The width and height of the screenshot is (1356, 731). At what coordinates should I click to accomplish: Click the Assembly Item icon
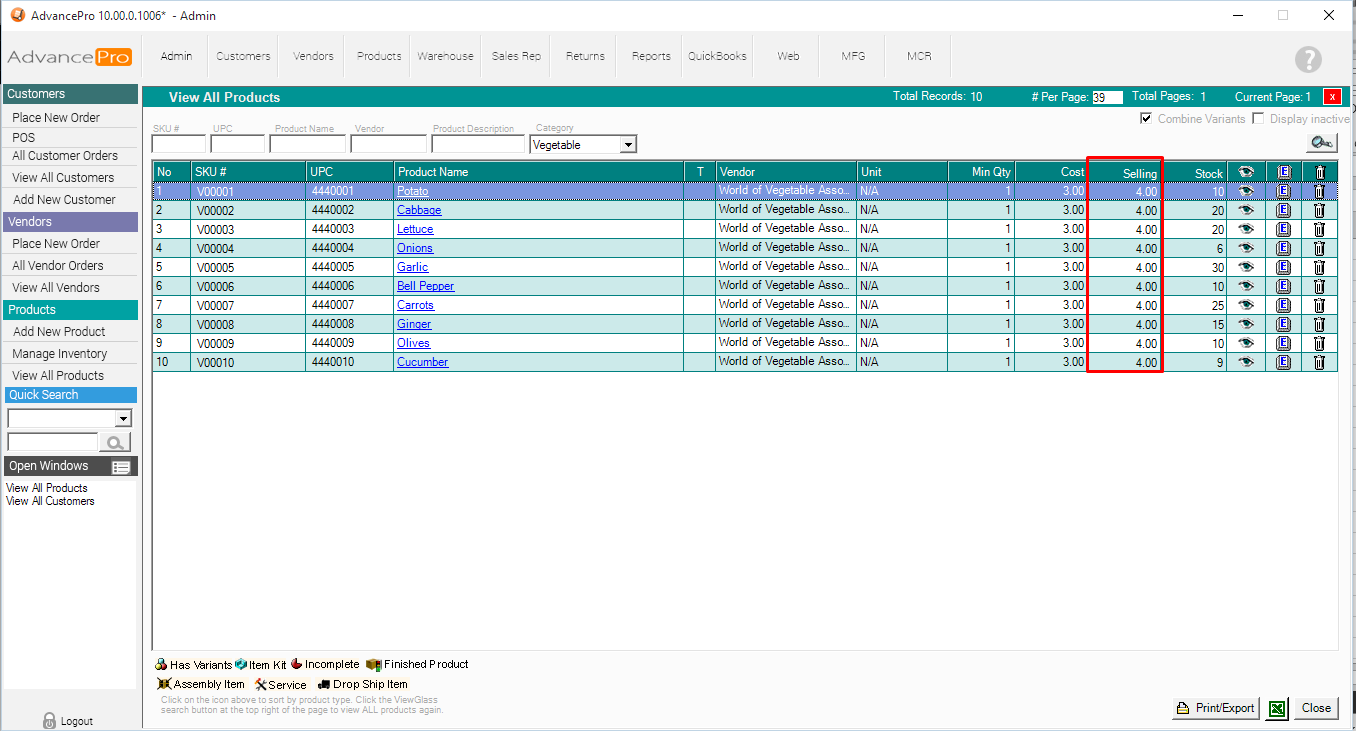[x=165, y=685]
